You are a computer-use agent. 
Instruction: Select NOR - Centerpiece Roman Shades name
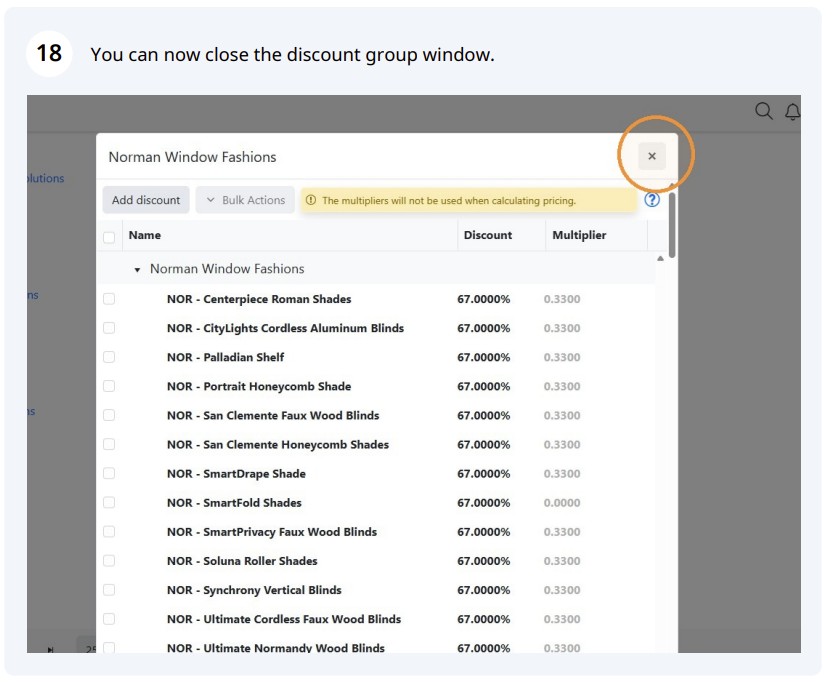pos(259,299)
